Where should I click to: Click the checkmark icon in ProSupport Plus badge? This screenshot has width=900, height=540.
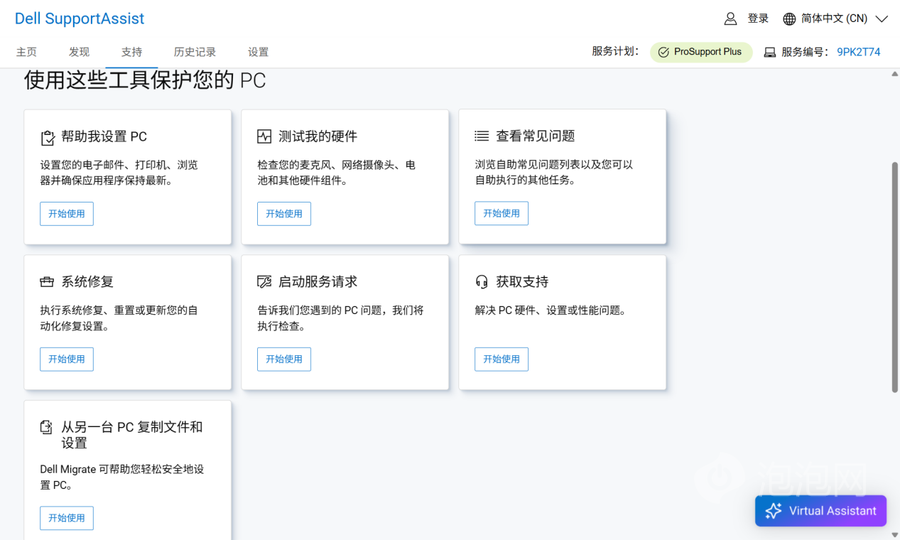click(x=664, y=52)
